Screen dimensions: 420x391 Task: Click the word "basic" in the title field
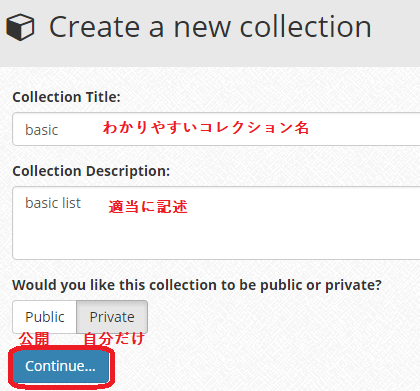point(42,130)
